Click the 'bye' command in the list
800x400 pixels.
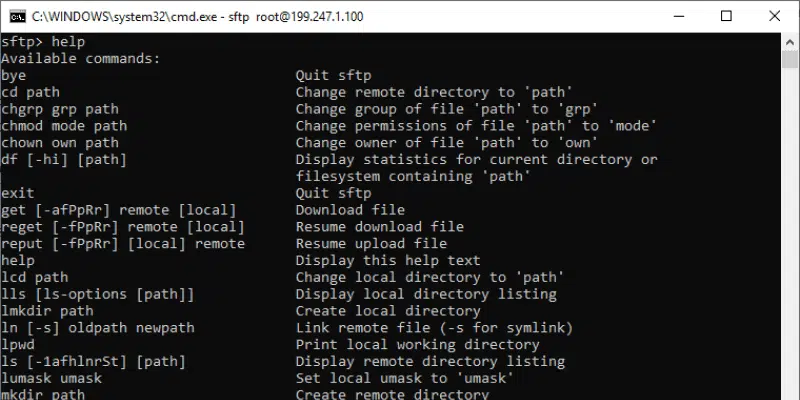click(14, 75)
